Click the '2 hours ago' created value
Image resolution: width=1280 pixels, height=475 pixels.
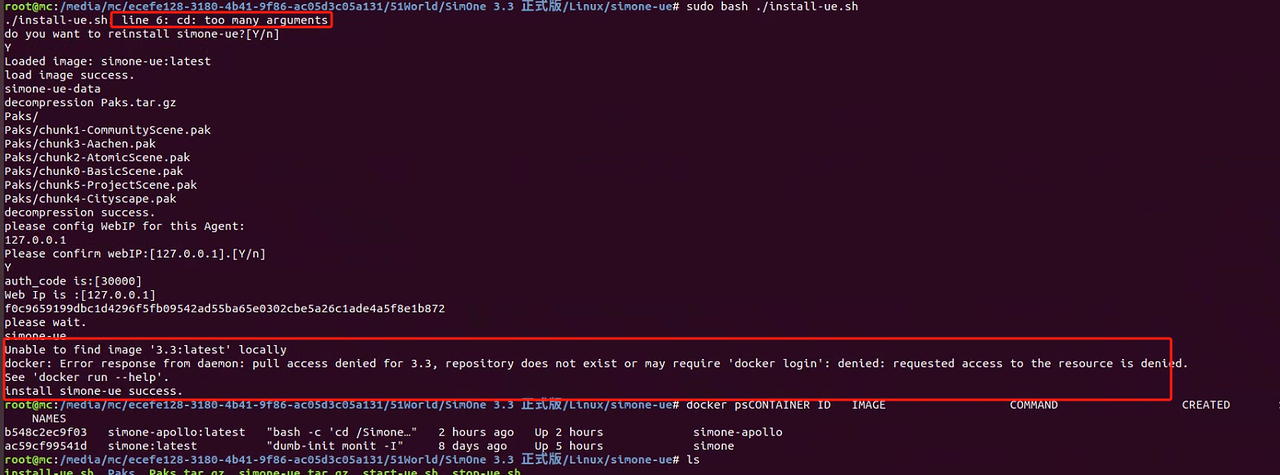[476, 433]
